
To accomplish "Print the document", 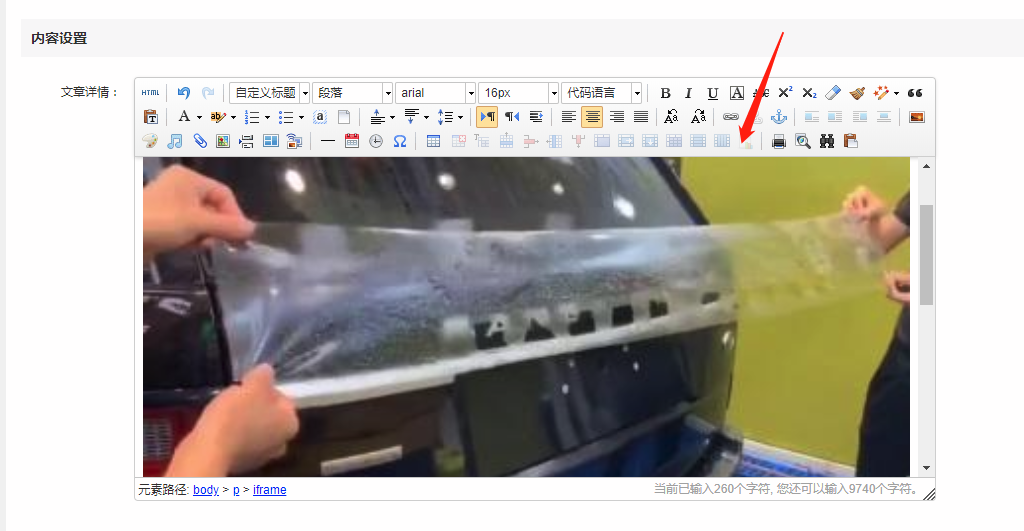I will pyautogui.click(x=778, y=141).
